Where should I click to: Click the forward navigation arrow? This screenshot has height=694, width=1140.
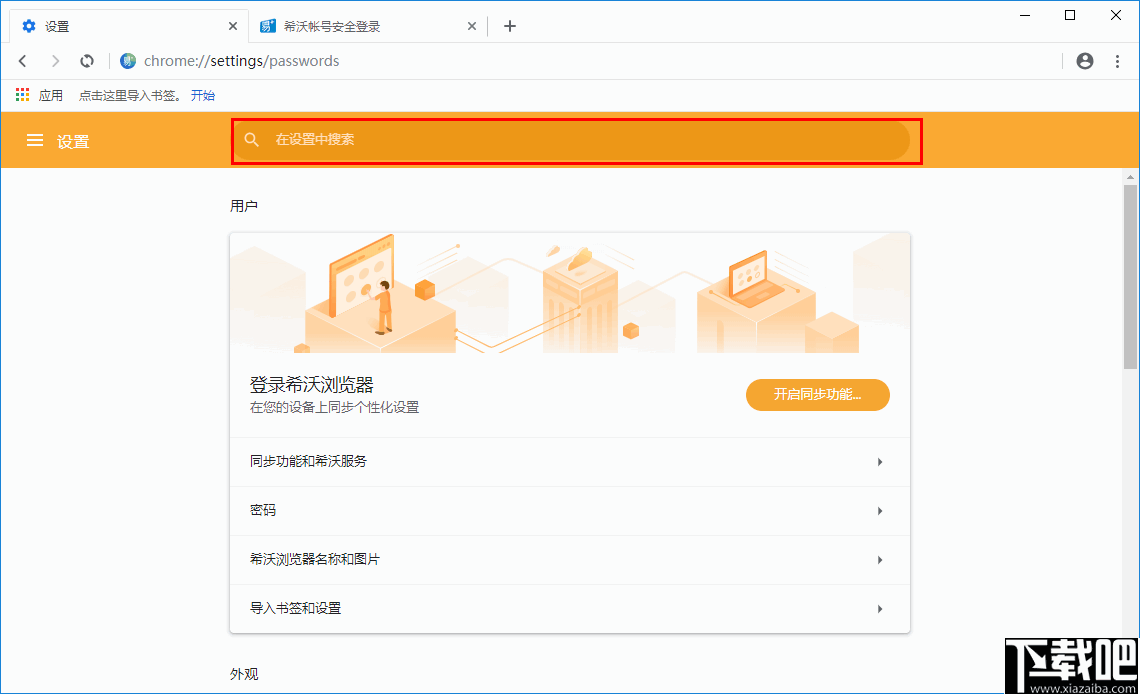[55, 61]
